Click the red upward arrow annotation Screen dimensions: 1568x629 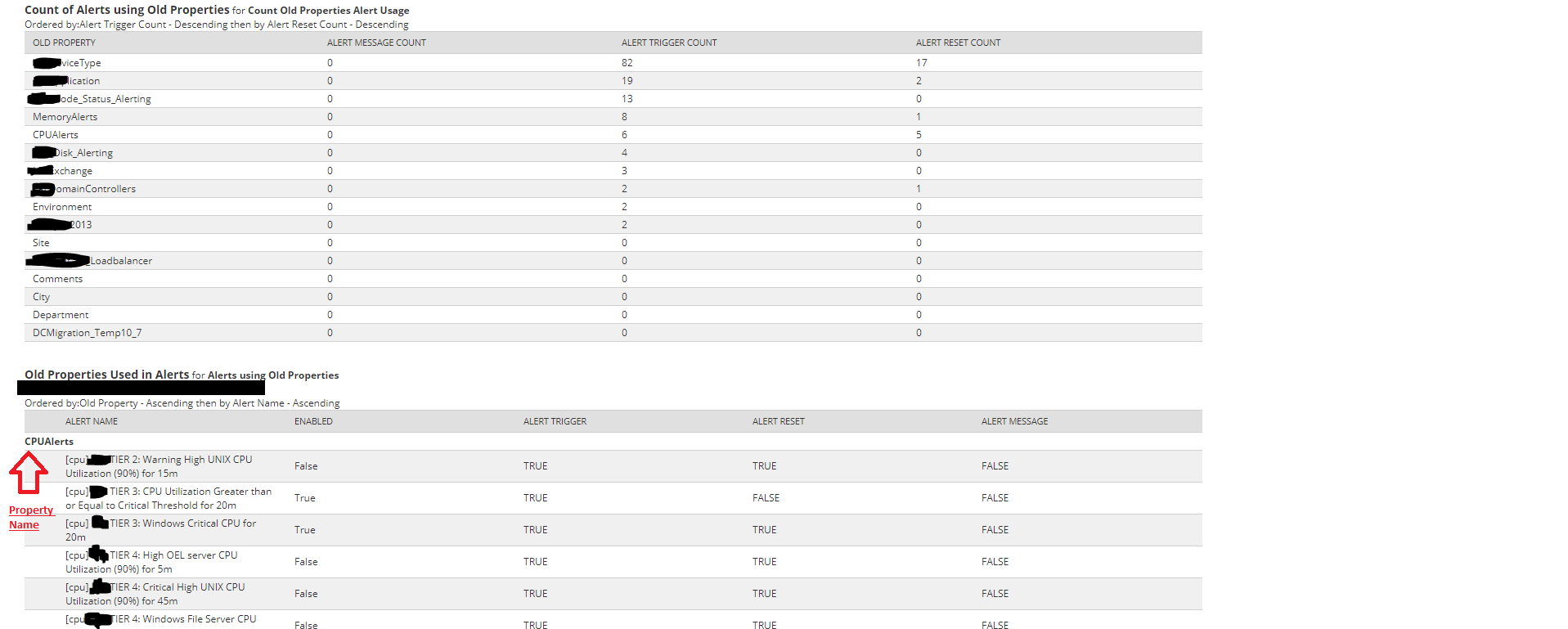click(x=29, y=473)
